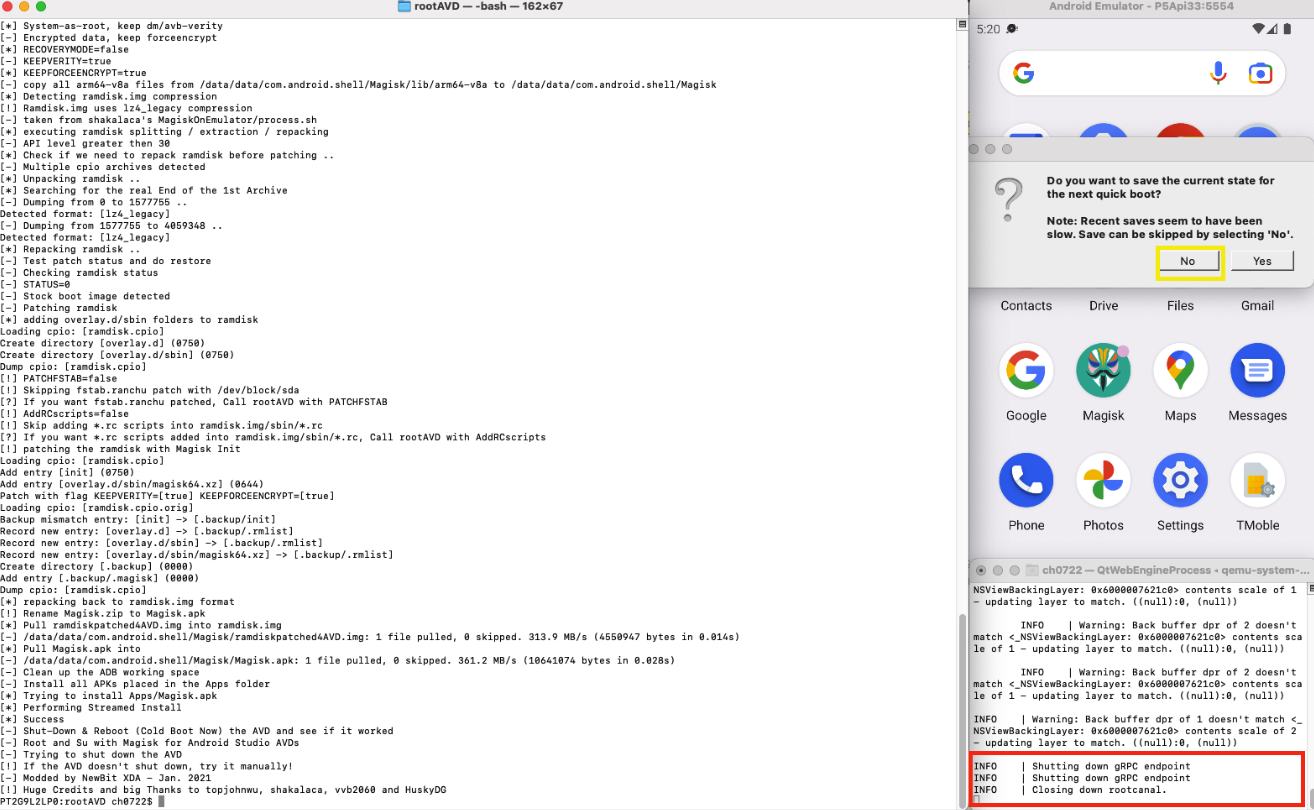
Task: Tap the 5:20 clock in status bar
Action: 987,29
